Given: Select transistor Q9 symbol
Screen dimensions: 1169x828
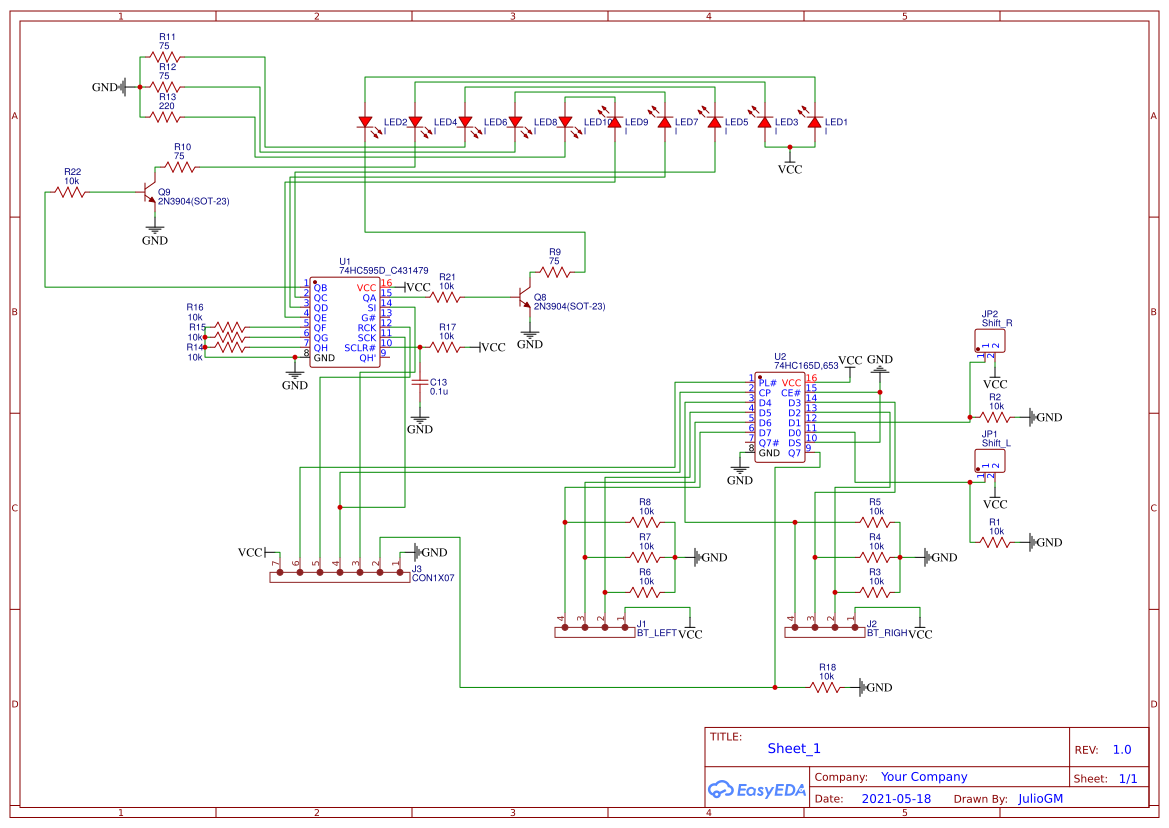Looking at the screenshot, I should pyautogui.click(x=150, y=193).
